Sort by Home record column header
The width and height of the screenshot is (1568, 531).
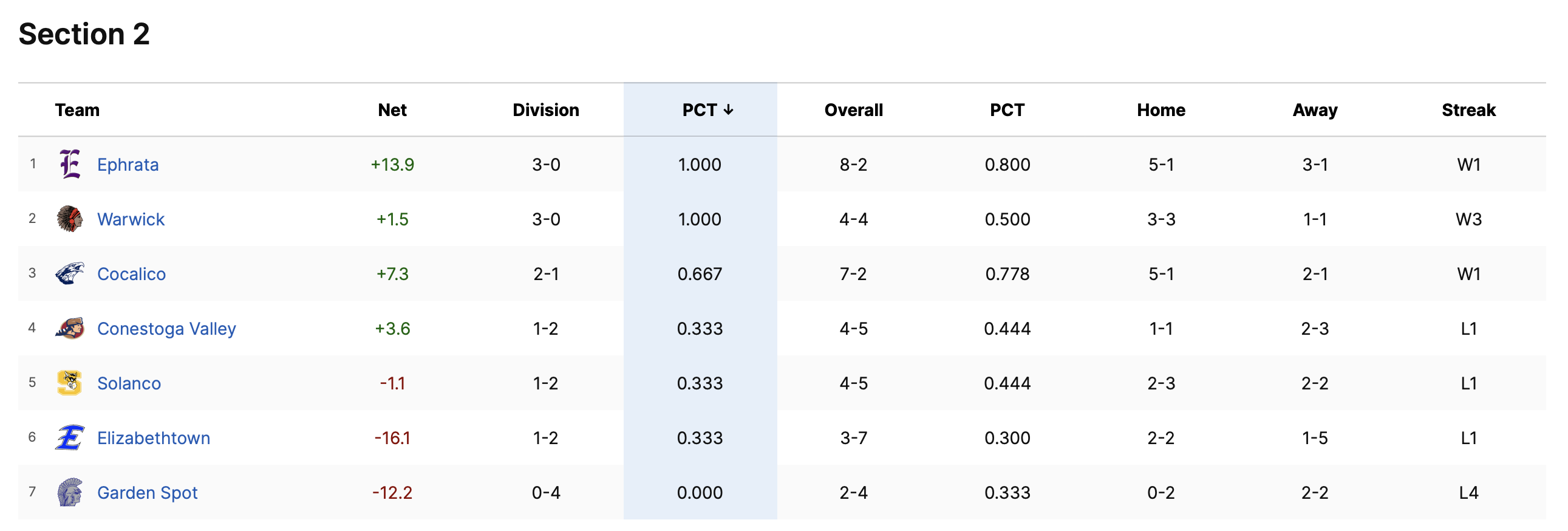[x=1161, y=110]
